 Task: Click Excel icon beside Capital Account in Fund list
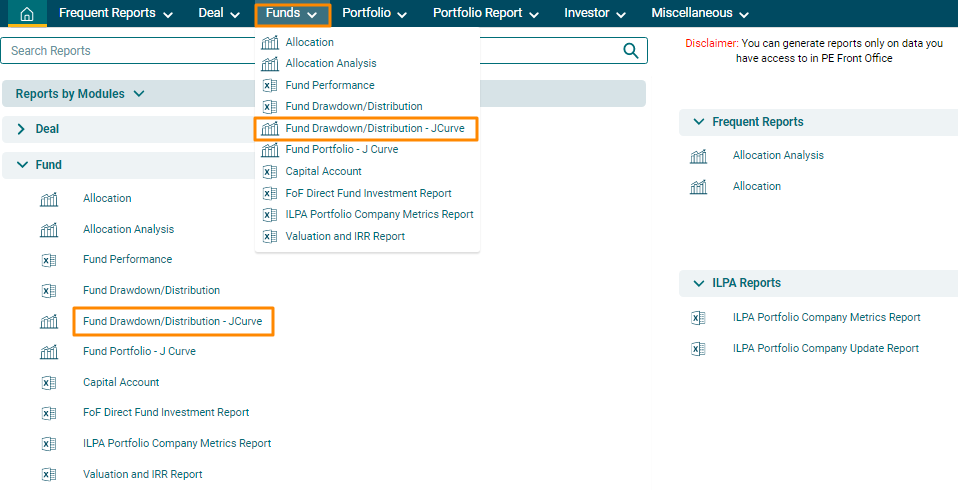pyautogui.click(x=49, y=383)
